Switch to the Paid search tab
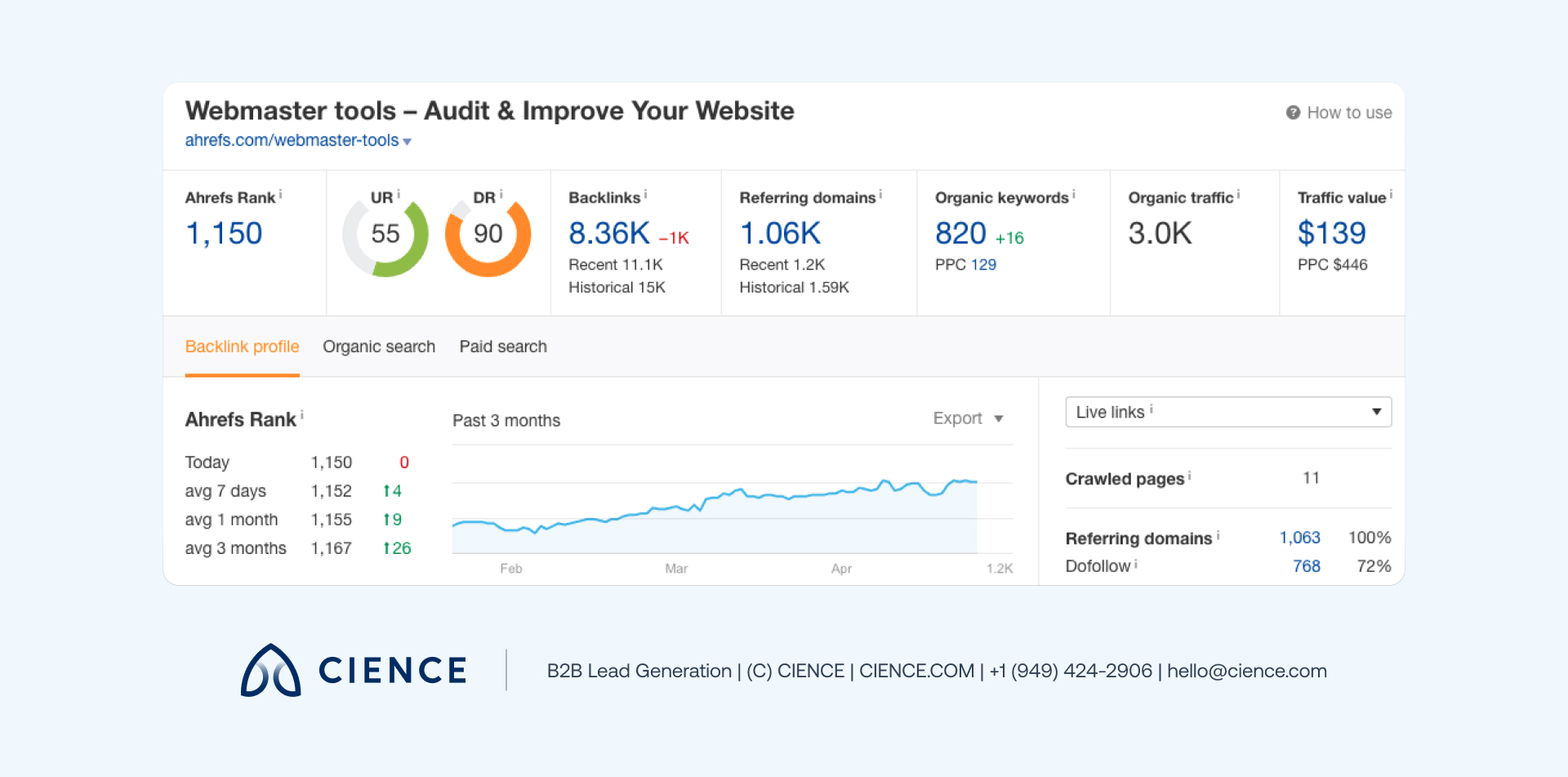This screenshot has width=1568, height=777. click(x=503, y=346)
